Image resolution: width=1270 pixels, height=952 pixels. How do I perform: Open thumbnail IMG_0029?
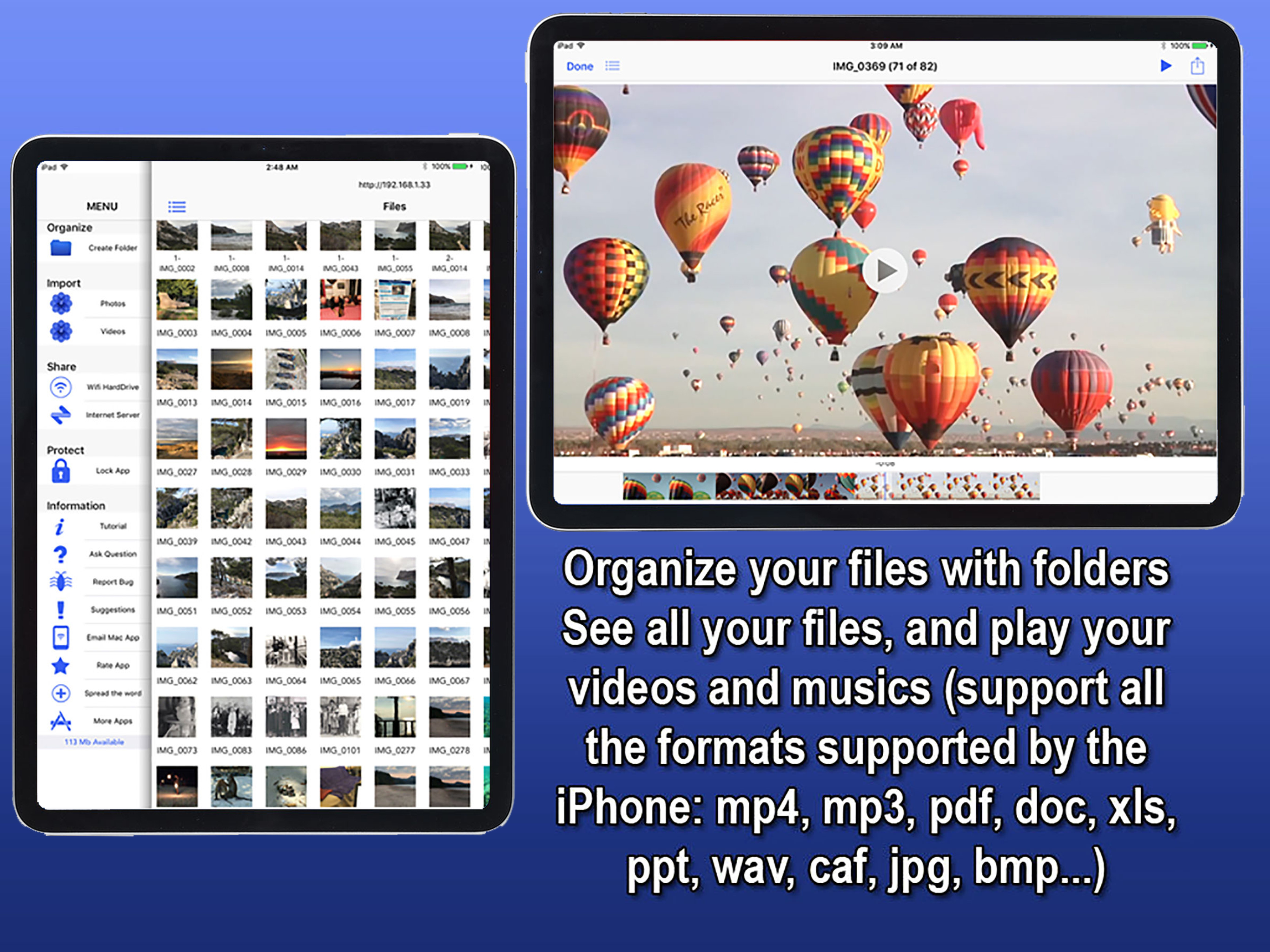pos(286,439)
